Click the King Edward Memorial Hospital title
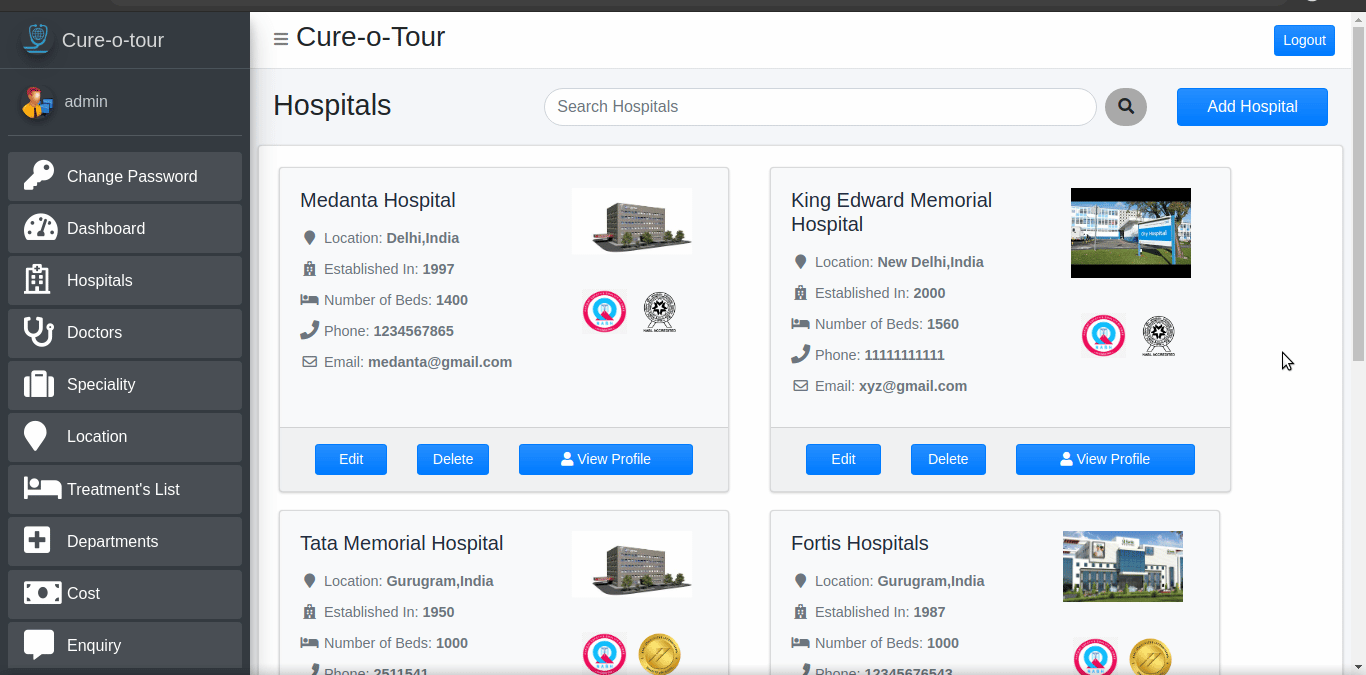This screenshot has height=675, width=1366. point(891,212)
